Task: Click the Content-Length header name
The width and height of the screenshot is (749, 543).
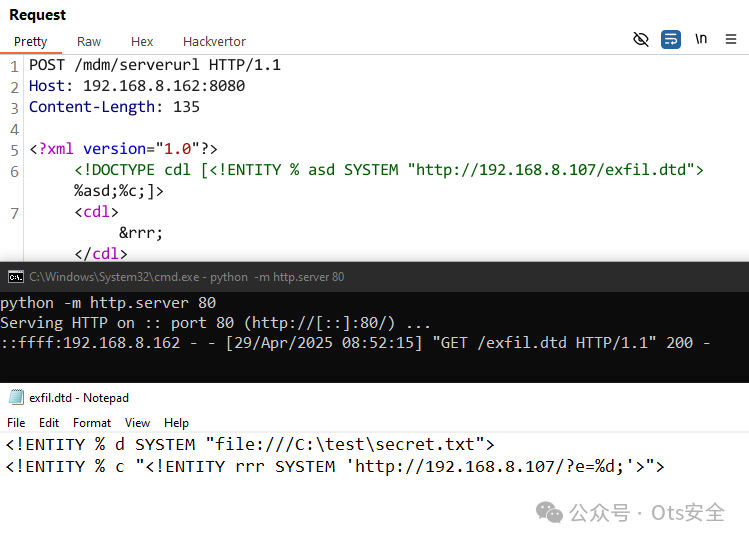Action: pyautogui.click(x=92, y=107)
